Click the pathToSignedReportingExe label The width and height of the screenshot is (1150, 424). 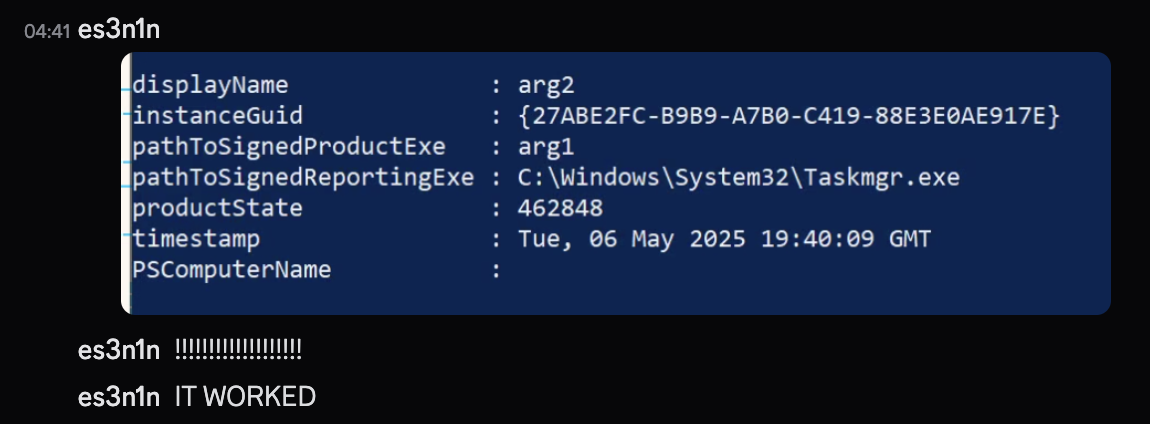[303, 178]
